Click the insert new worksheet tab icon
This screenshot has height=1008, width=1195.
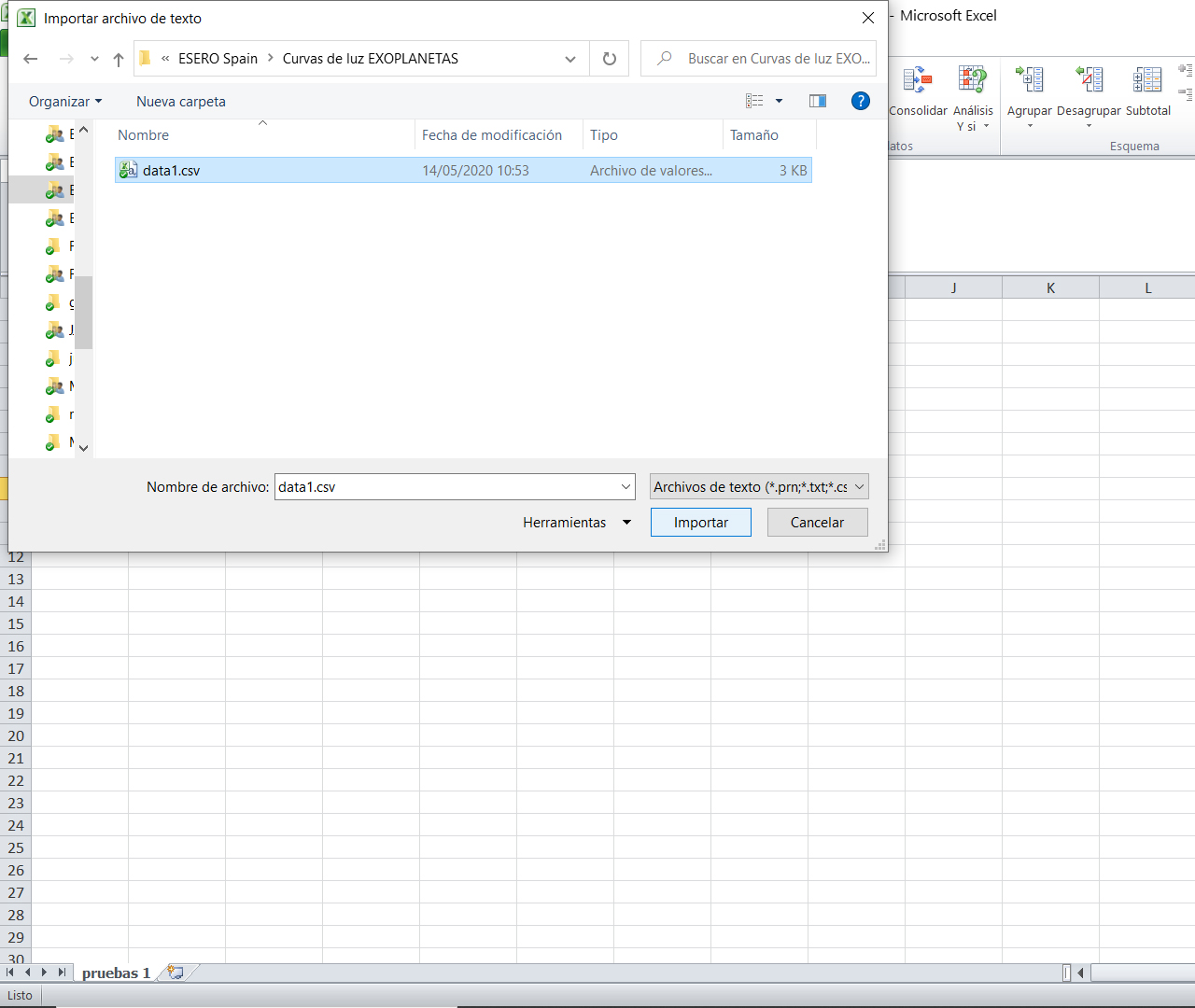(x=176, y=973)
